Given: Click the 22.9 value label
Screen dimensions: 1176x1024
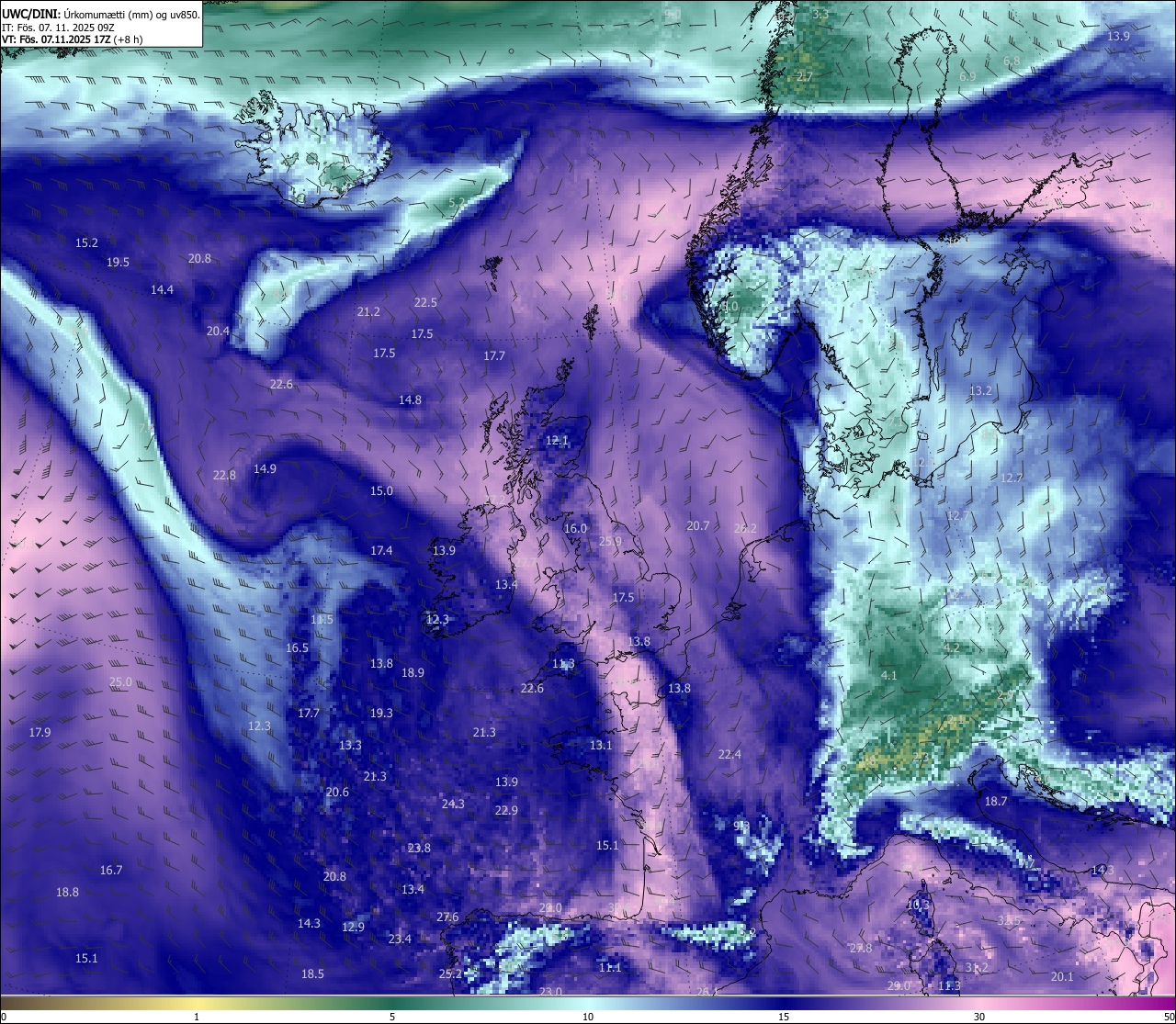Looking at the screenshot, I should 506,811.
